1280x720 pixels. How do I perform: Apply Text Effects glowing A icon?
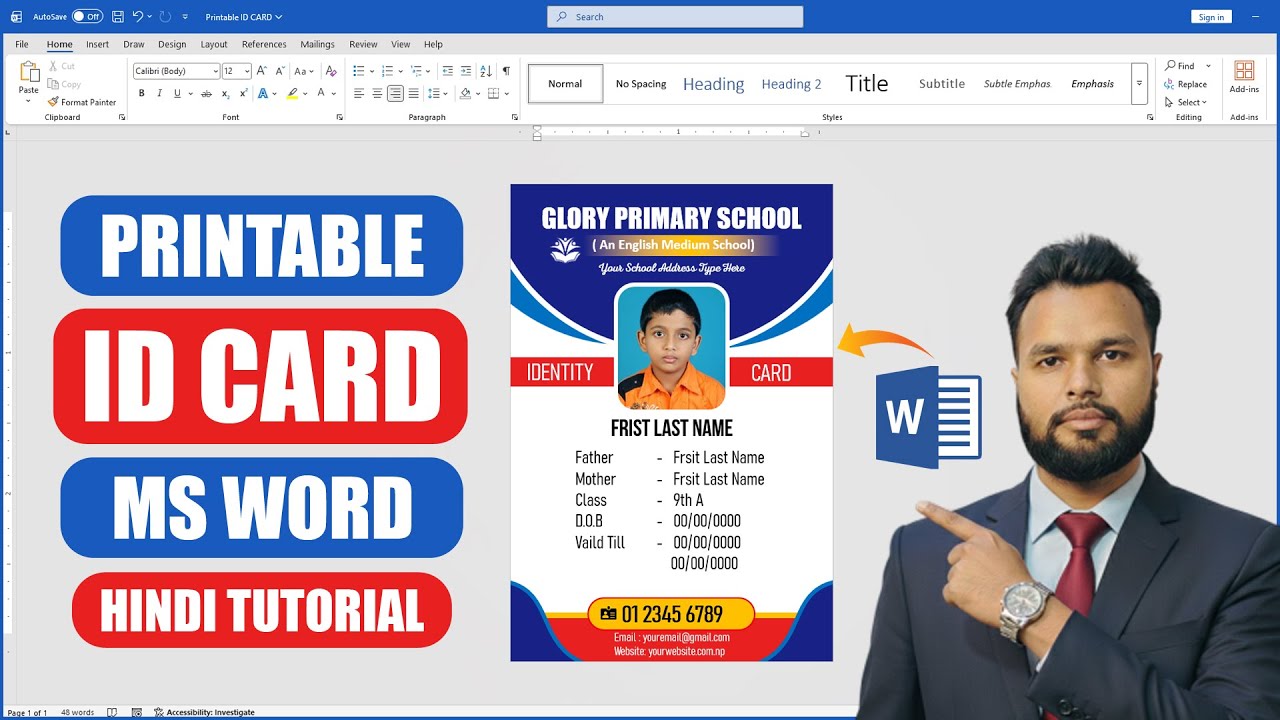pyautogui.click(x=262, y=93)
